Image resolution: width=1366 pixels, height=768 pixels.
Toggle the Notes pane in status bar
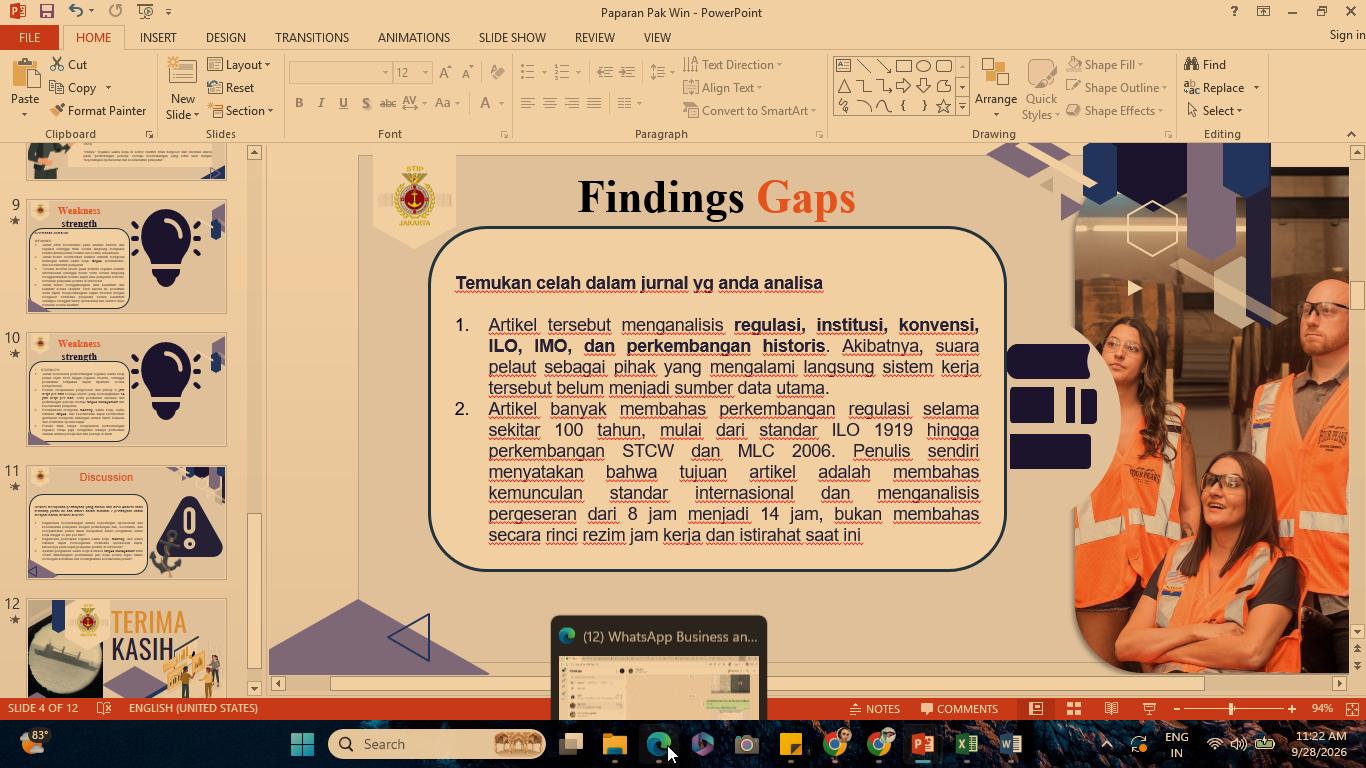(875, 709)
